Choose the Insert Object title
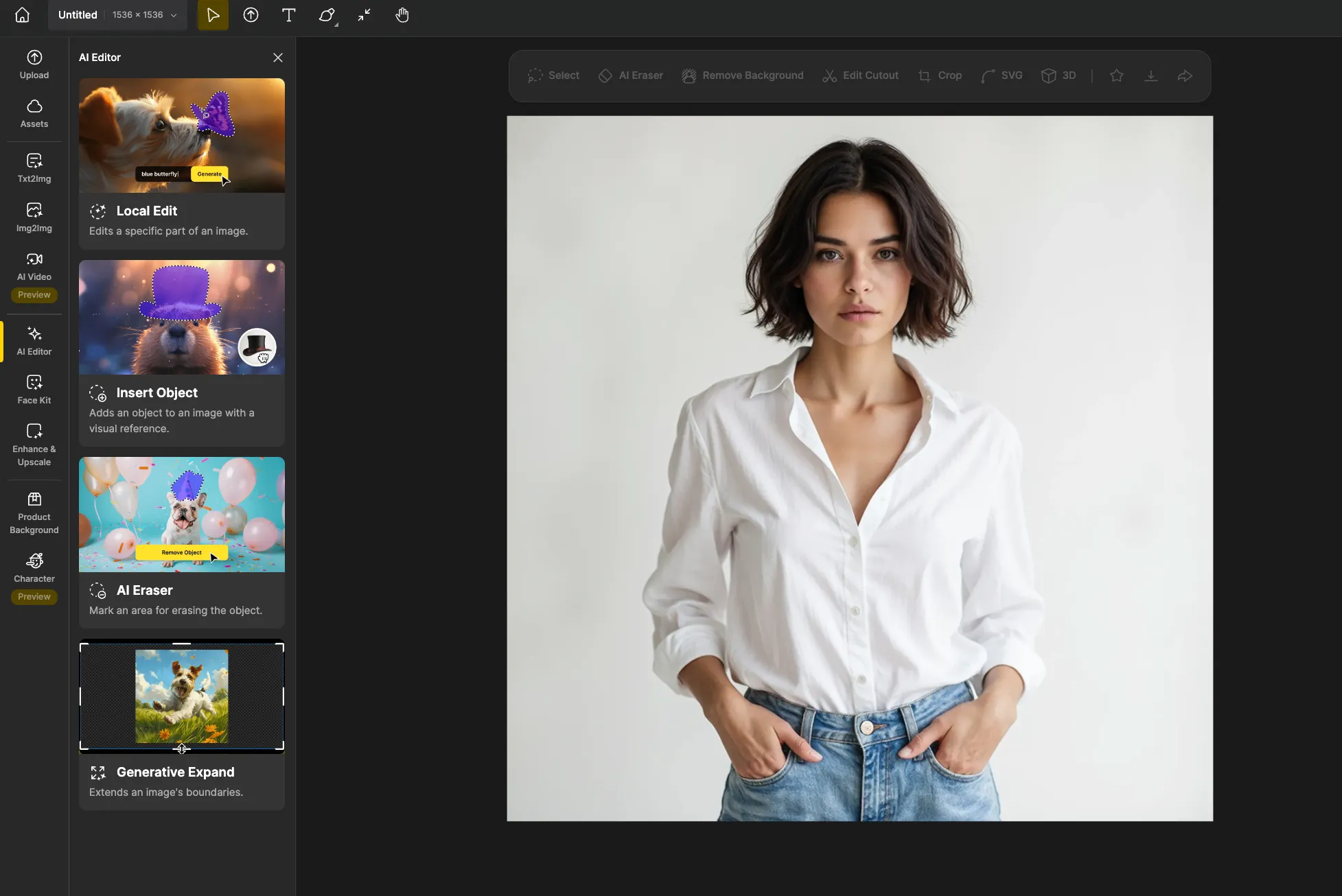 click(x=157, y=392)
